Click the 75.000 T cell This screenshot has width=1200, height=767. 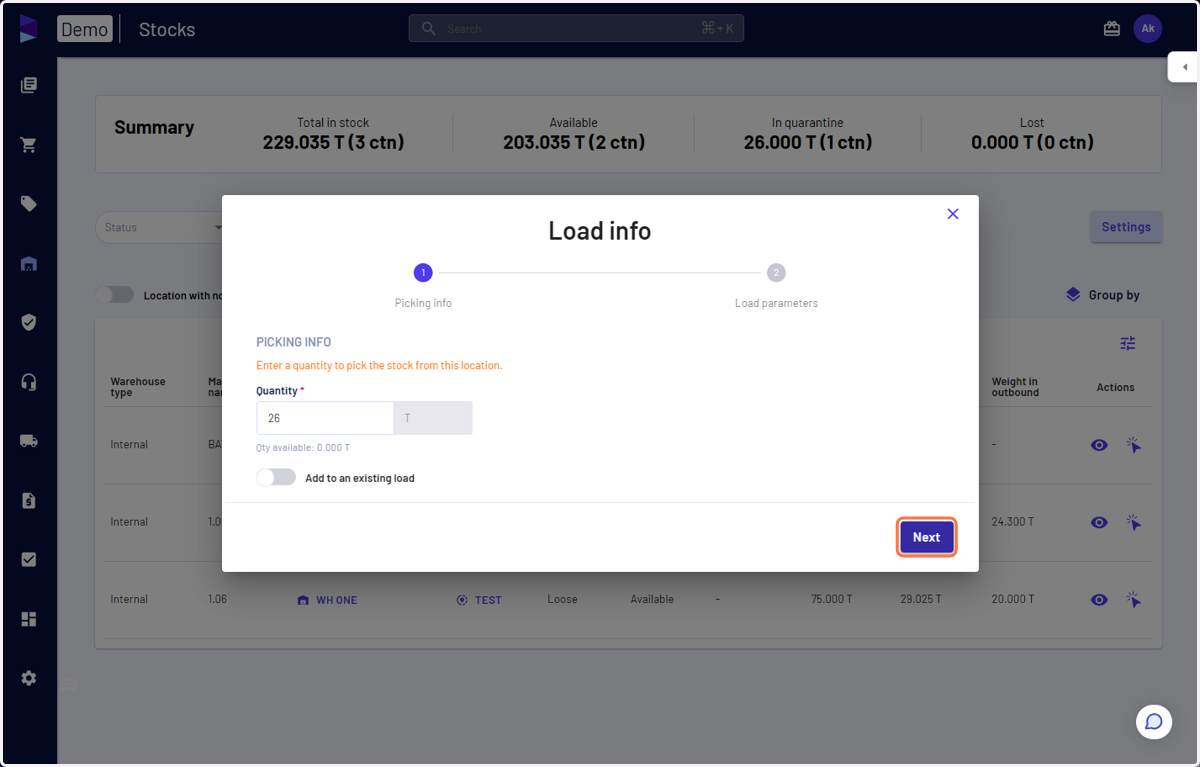[831, 599]
